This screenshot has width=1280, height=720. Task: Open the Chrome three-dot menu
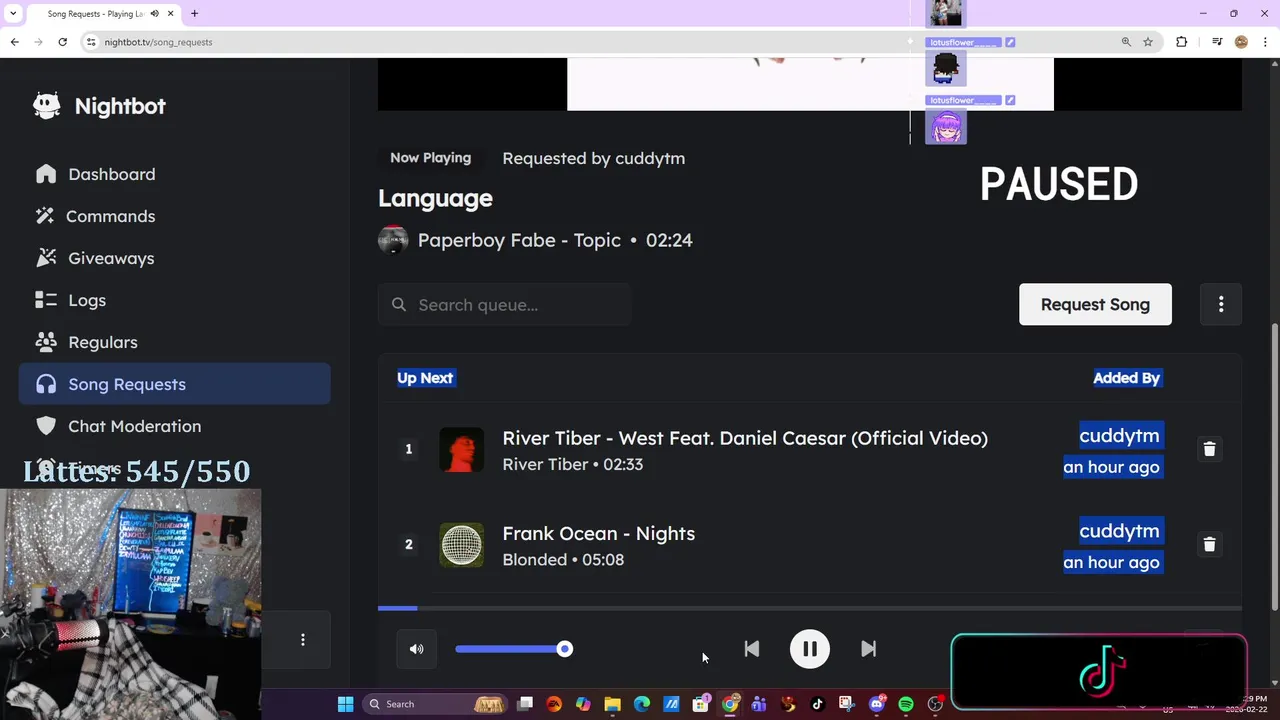pyautogui.click(x=1265, y=42)
